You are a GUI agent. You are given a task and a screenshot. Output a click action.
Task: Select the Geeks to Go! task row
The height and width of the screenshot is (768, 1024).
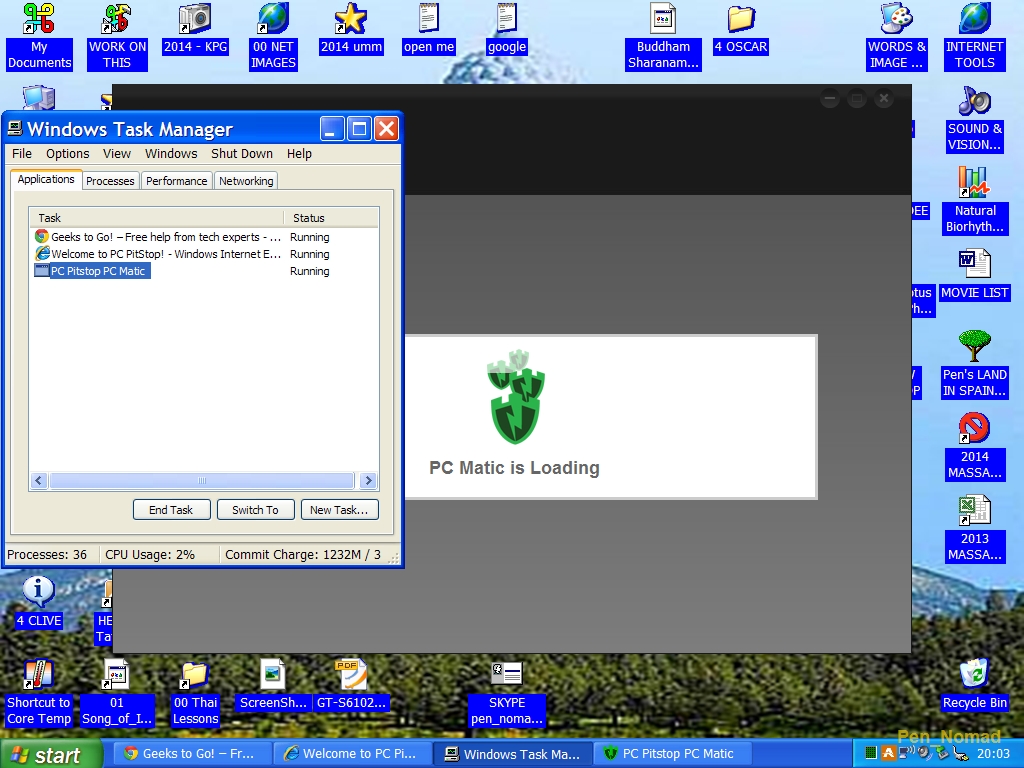coord(203,237)
